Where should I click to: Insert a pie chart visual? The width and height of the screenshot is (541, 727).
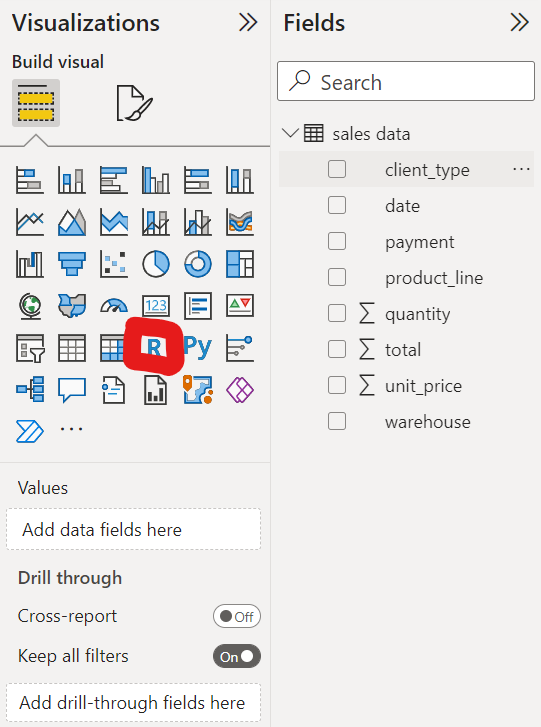tap(155, 264)
